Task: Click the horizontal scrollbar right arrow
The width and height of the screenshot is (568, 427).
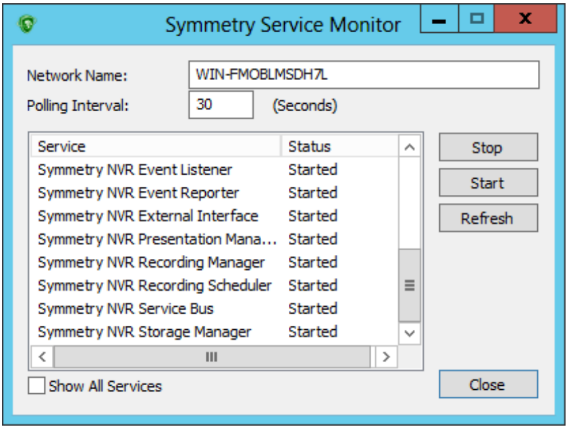Action: pyautogui.click(x=386, y=357)
